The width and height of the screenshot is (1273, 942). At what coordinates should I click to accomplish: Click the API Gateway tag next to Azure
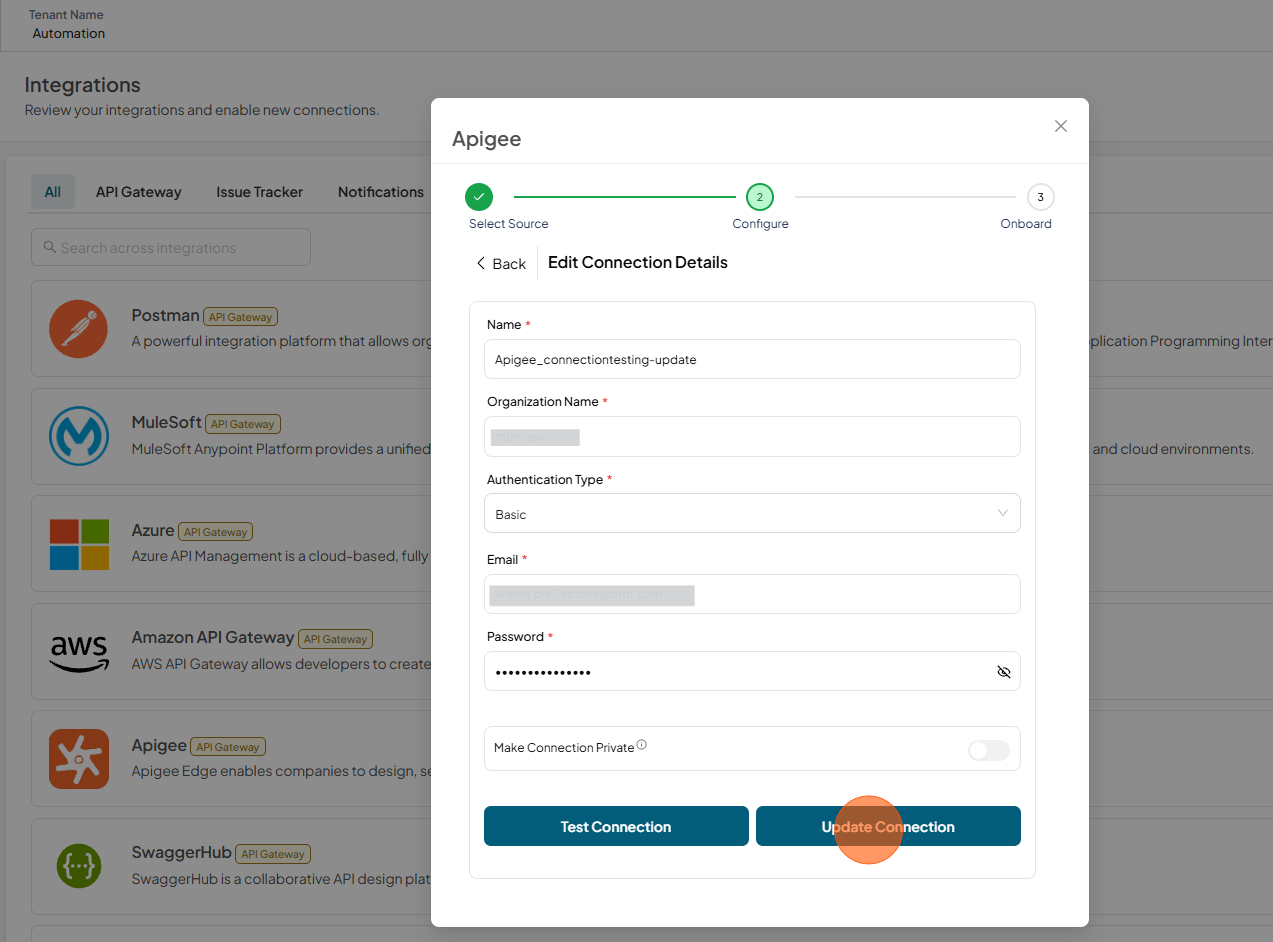[x=216, y=532]
